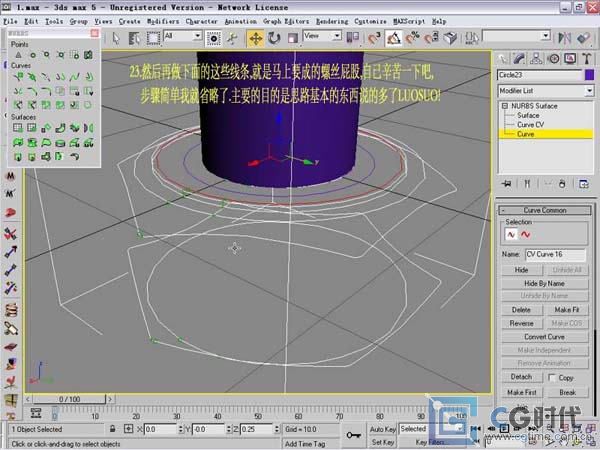
Task: Click the Mirror Selected Objects icon
Action: [564, 38]
